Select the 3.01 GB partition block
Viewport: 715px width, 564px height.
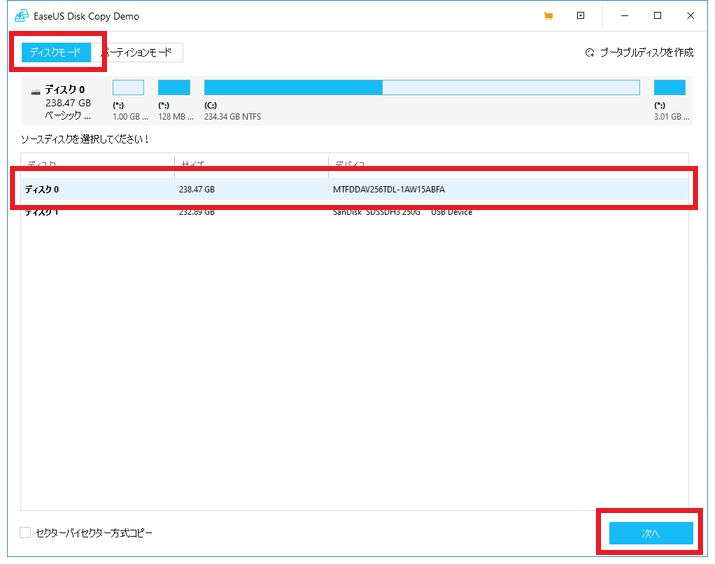coord(669,88)
